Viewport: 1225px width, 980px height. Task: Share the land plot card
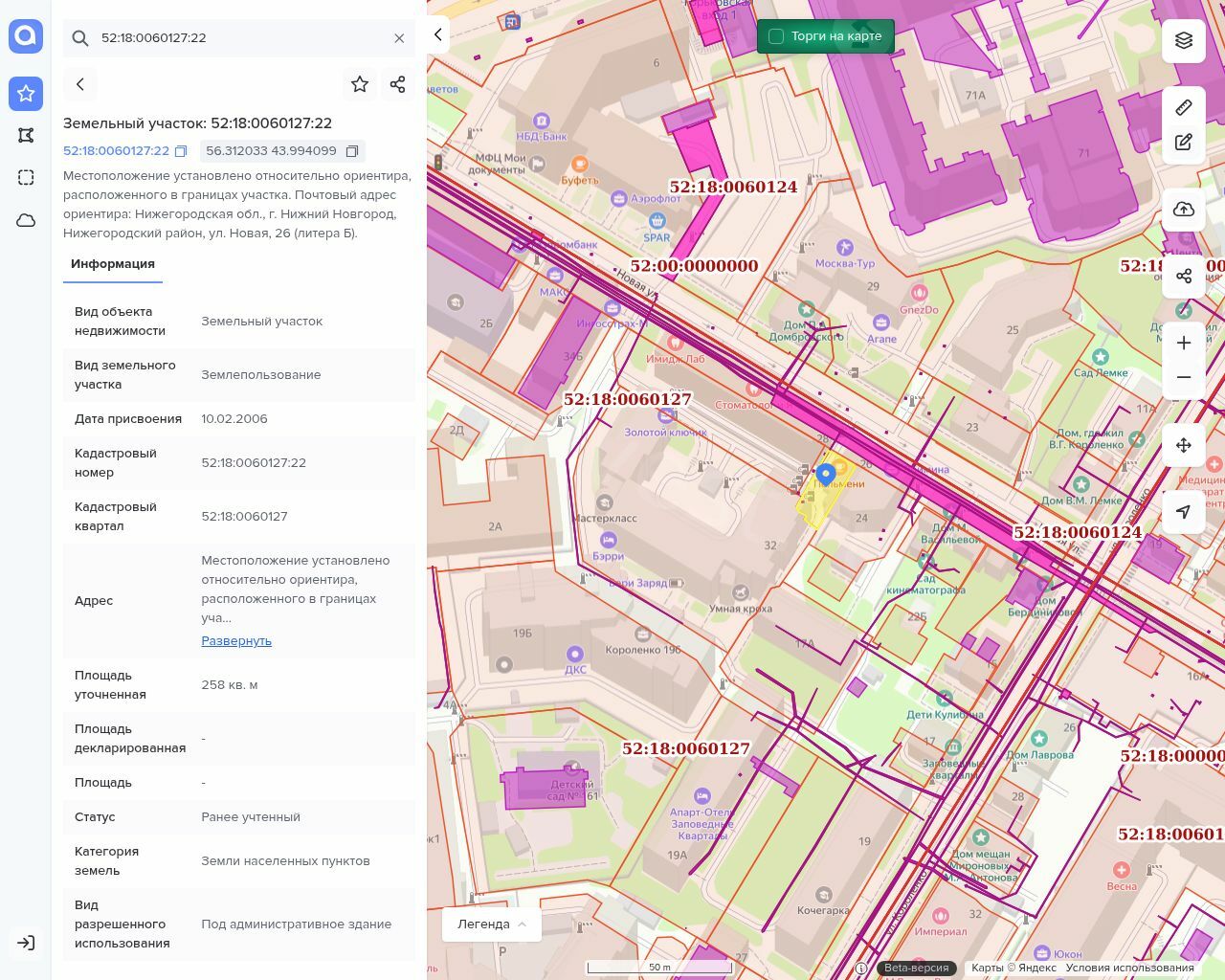pos(398,84)
